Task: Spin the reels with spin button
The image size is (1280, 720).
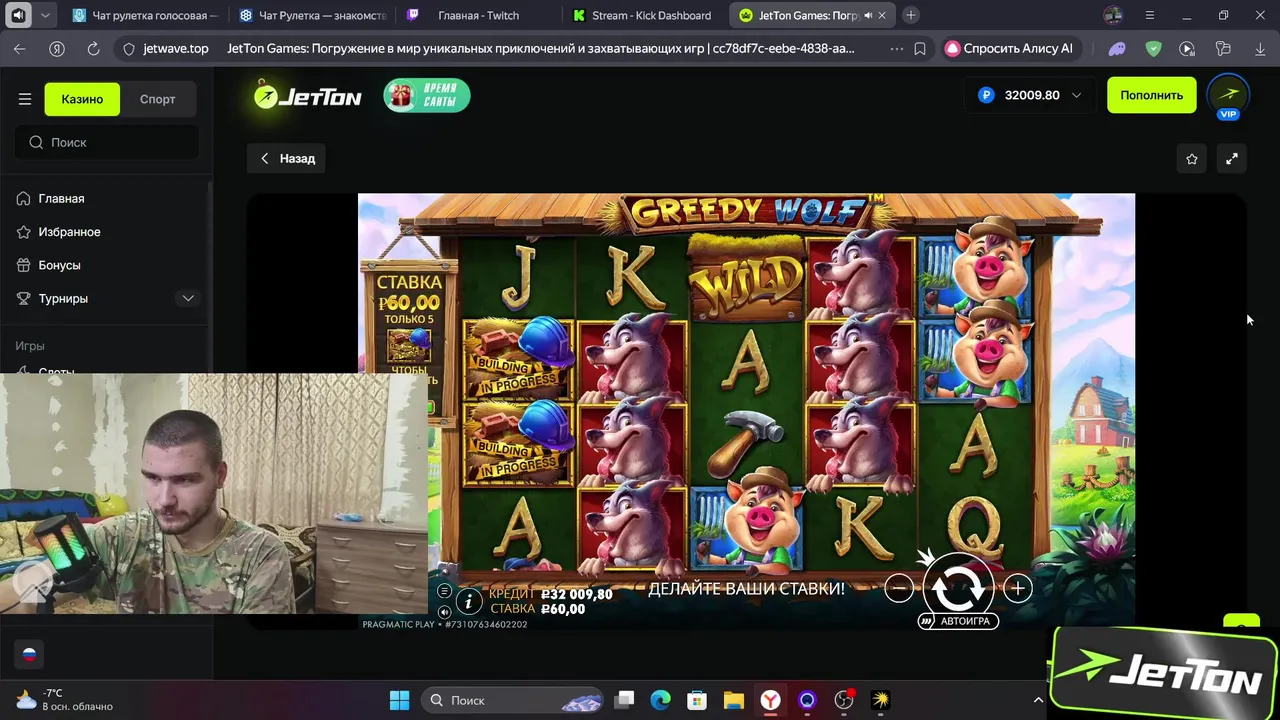Action: click(x=958, y=586)
